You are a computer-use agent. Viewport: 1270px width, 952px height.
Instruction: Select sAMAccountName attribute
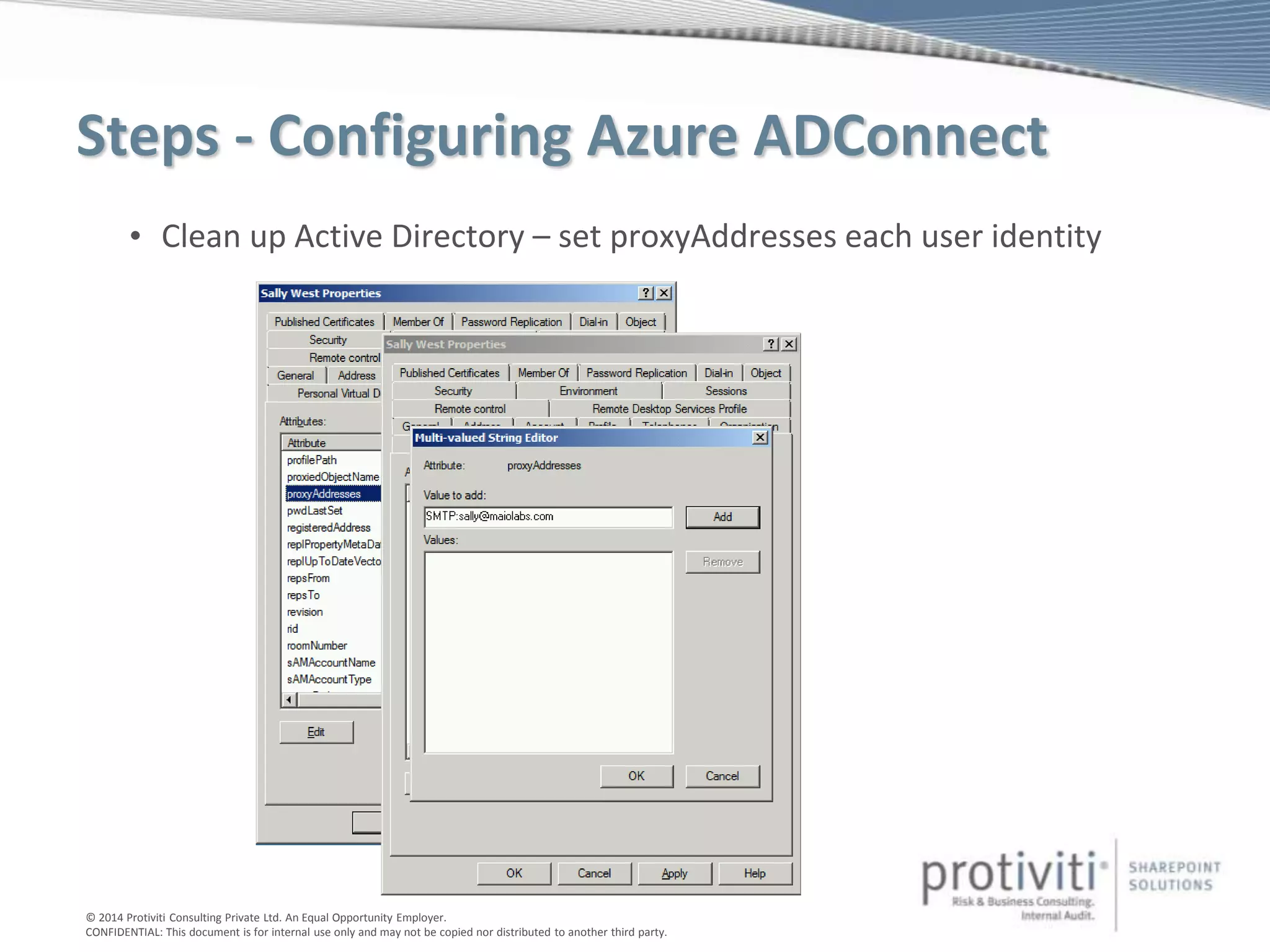point(331,663)
